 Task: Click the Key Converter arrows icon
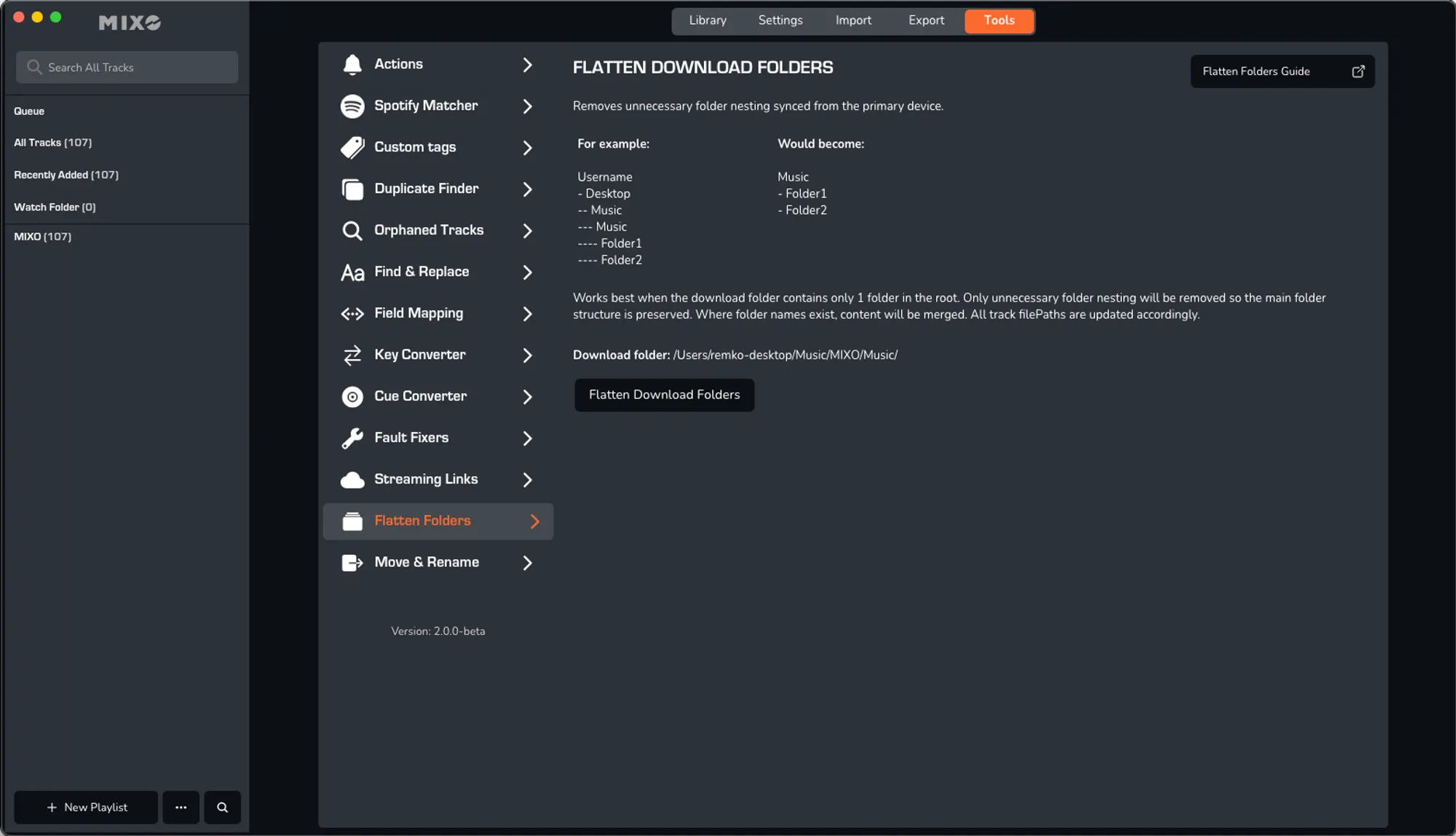(x=352, y=355)
